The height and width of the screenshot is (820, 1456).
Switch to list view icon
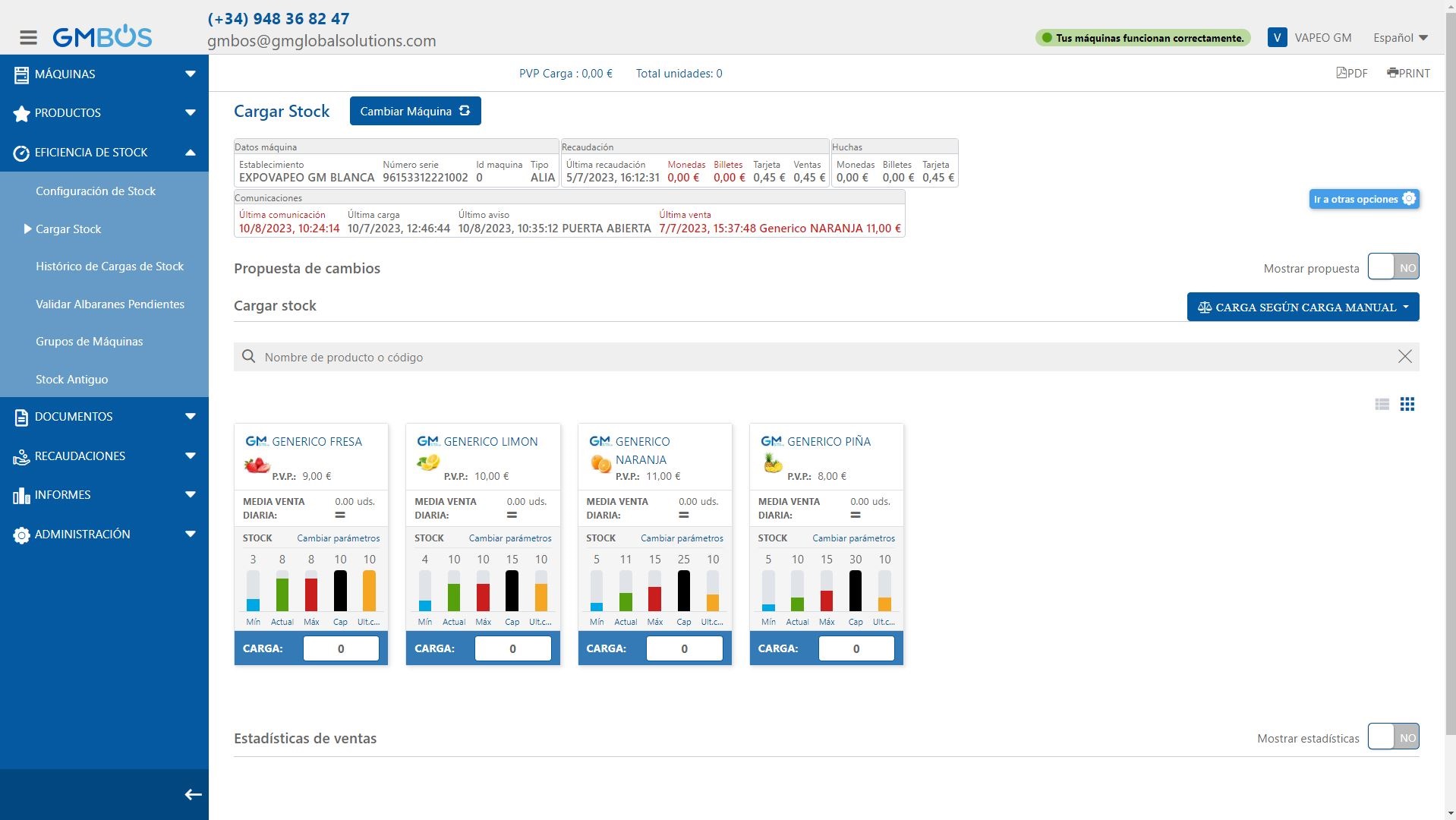1382,405
